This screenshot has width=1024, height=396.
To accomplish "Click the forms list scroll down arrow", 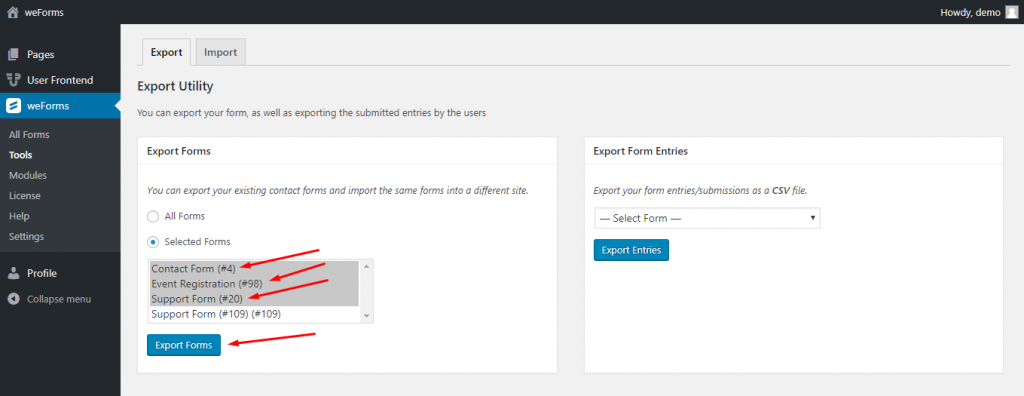I will click(x=366, y=316).
